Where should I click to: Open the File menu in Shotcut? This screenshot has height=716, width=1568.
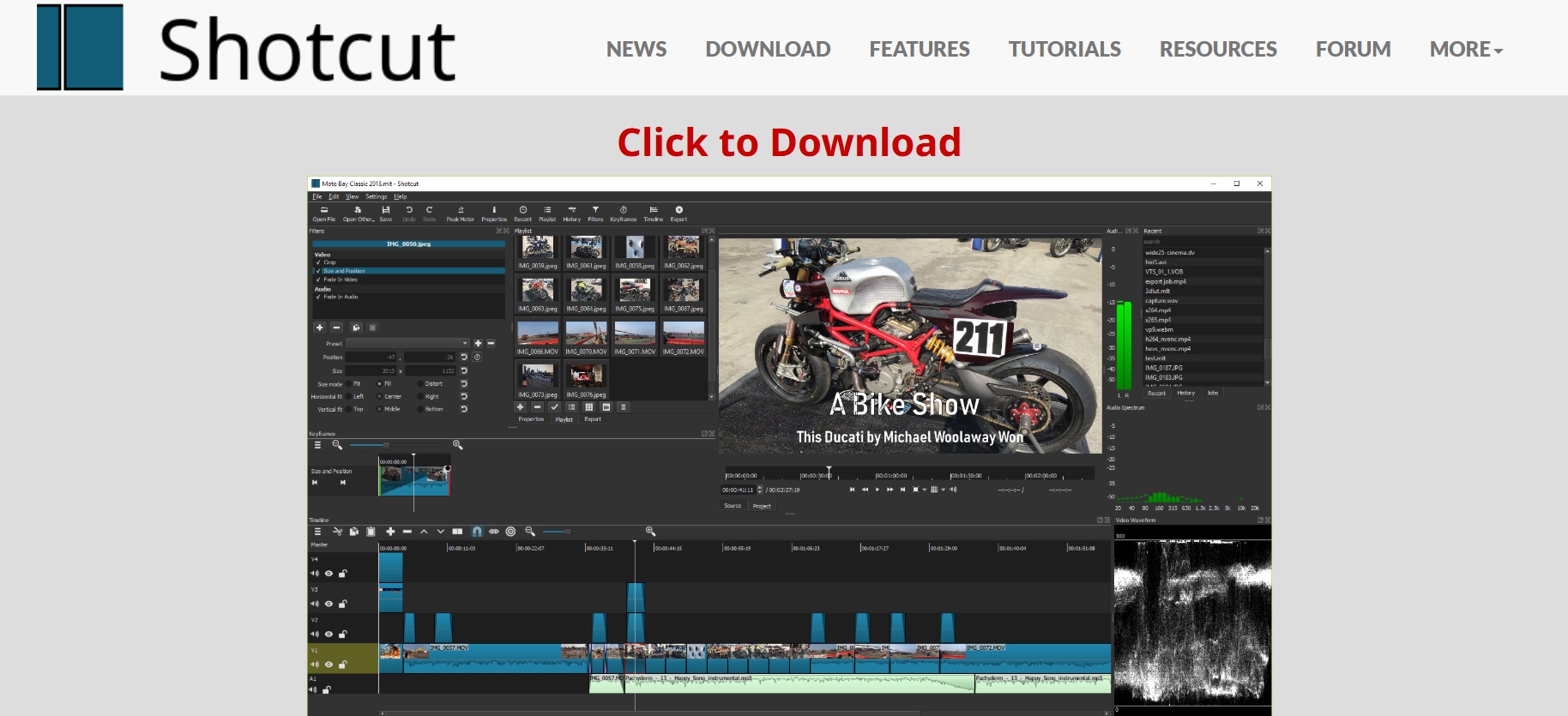[x=317, y=196]
